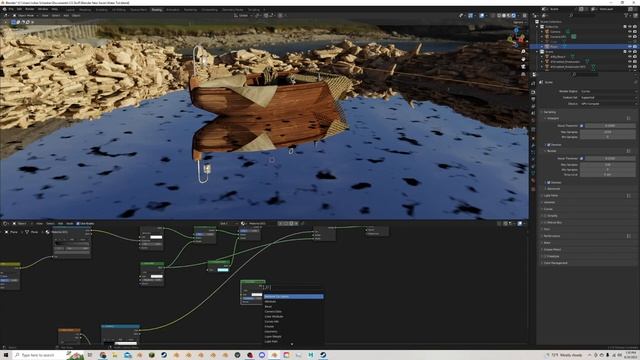This screenshot has width=640, height=360.
Task: Open the Render properties tab
Action: tap(533, 92)
